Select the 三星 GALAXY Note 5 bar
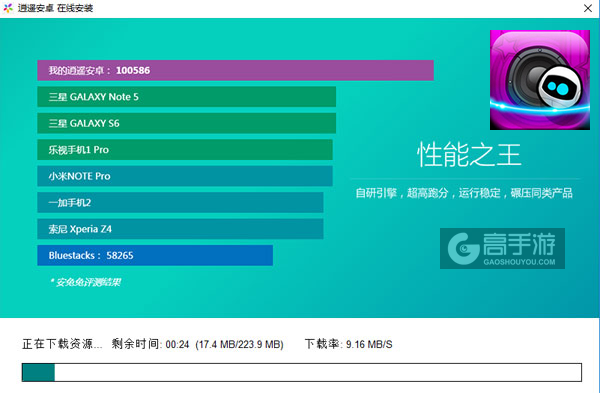 pyautogui.click(x=186, y=97)
